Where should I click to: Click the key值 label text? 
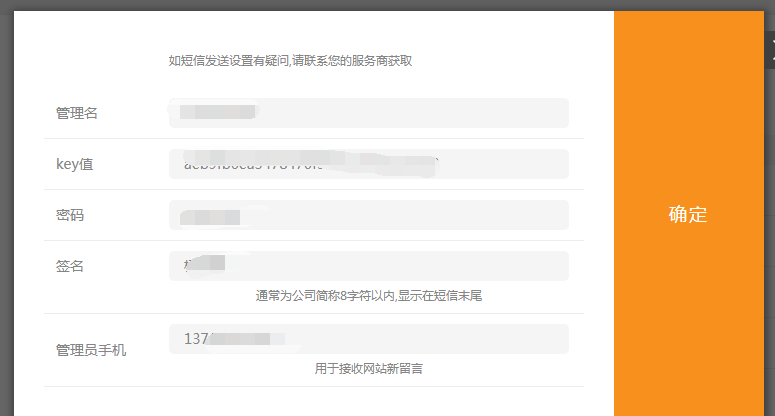pos(75,164)
